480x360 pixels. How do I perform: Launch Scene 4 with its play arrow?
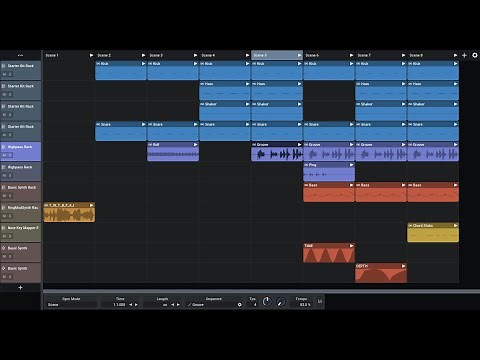(x=247, y=55)
